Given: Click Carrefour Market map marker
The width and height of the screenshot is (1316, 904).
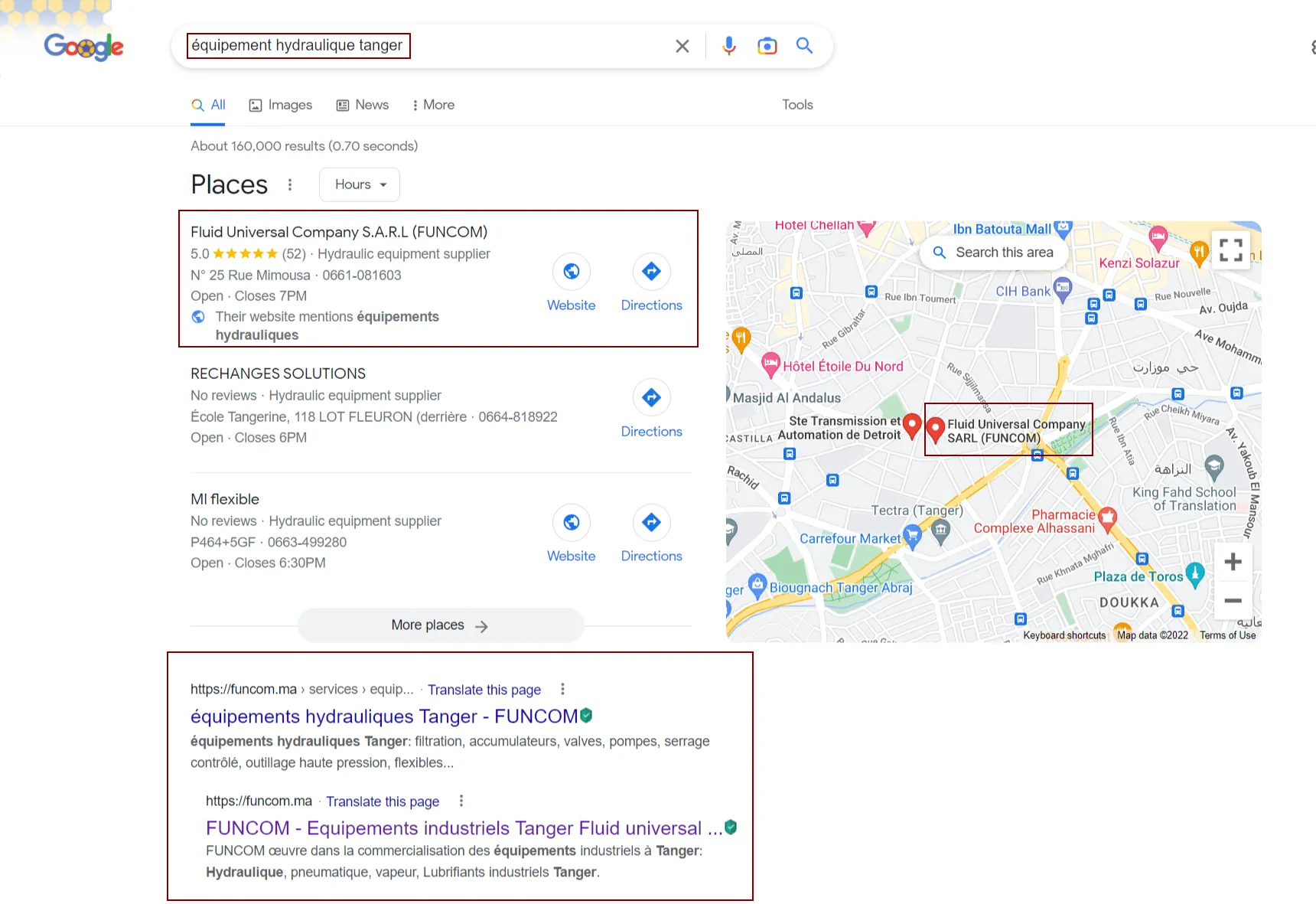Looking at the screenshot, I should (912, 536).
